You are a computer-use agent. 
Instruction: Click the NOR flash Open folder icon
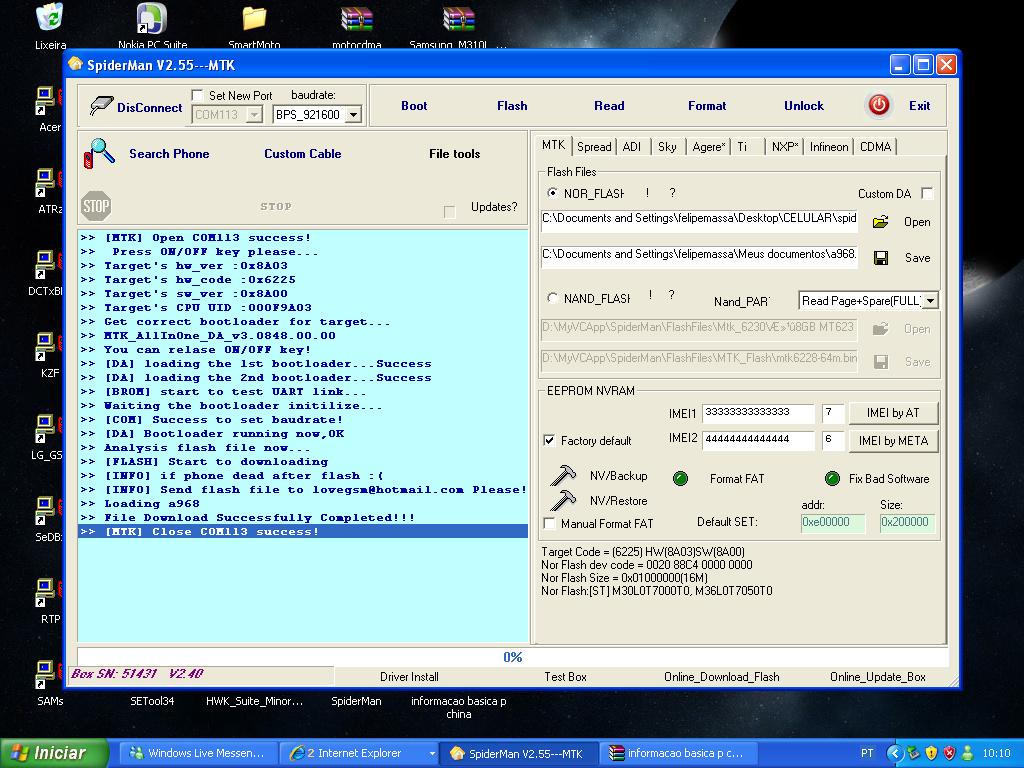880,222
